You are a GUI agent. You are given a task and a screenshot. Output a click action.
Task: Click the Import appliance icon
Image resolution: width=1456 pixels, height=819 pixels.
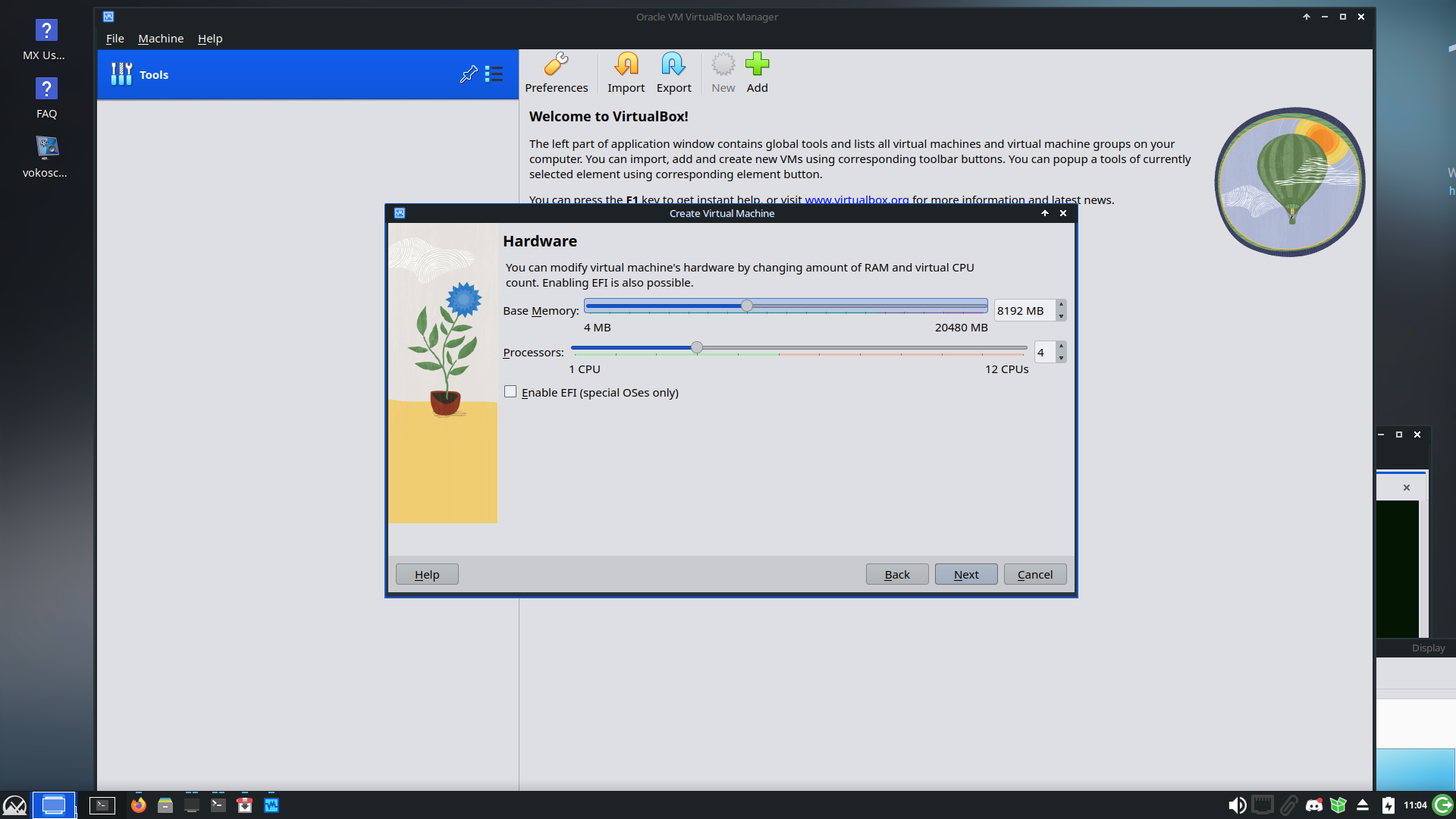coord(626,64)
